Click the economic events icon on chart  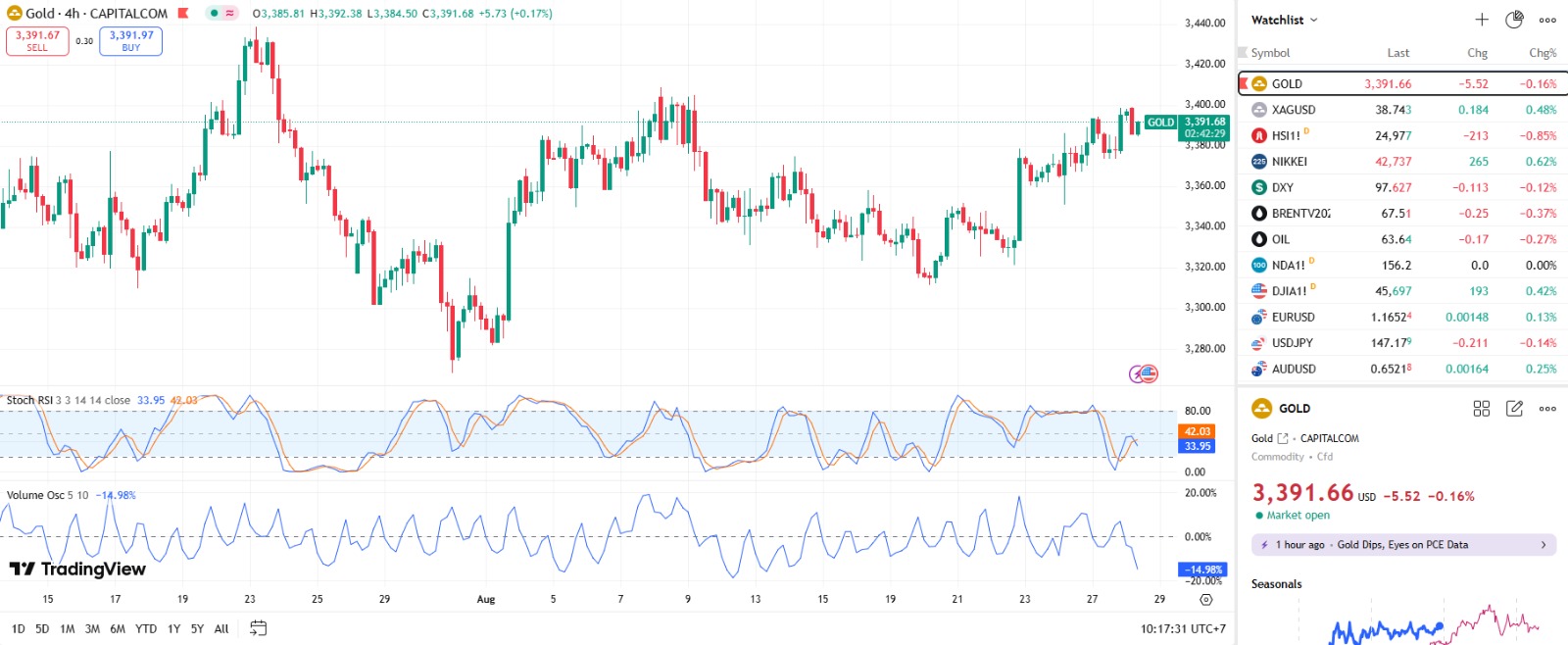[x=1144, y=373]
